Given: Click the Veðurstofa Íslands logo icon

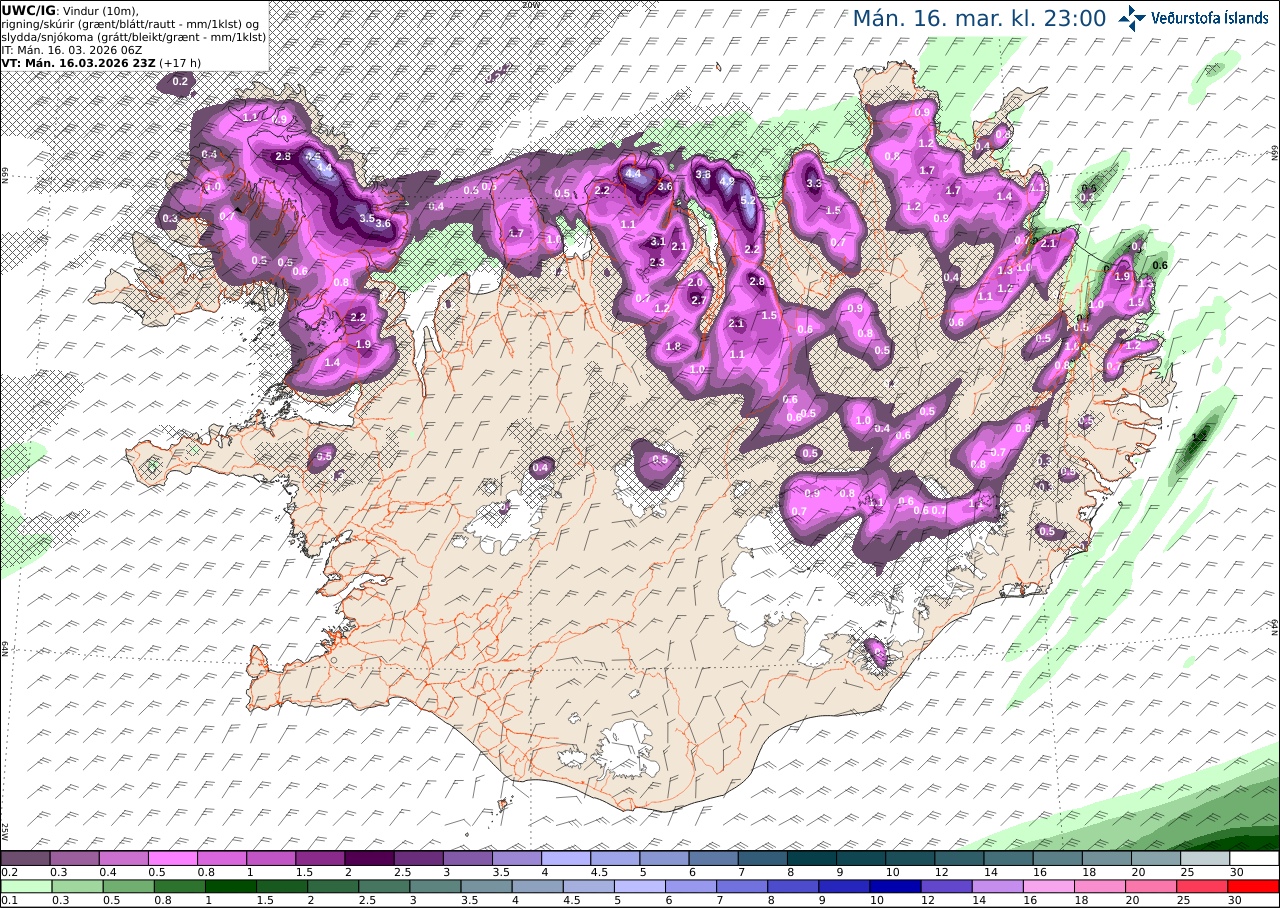Looking at the screenshot, I should [x=1132, y=18].
